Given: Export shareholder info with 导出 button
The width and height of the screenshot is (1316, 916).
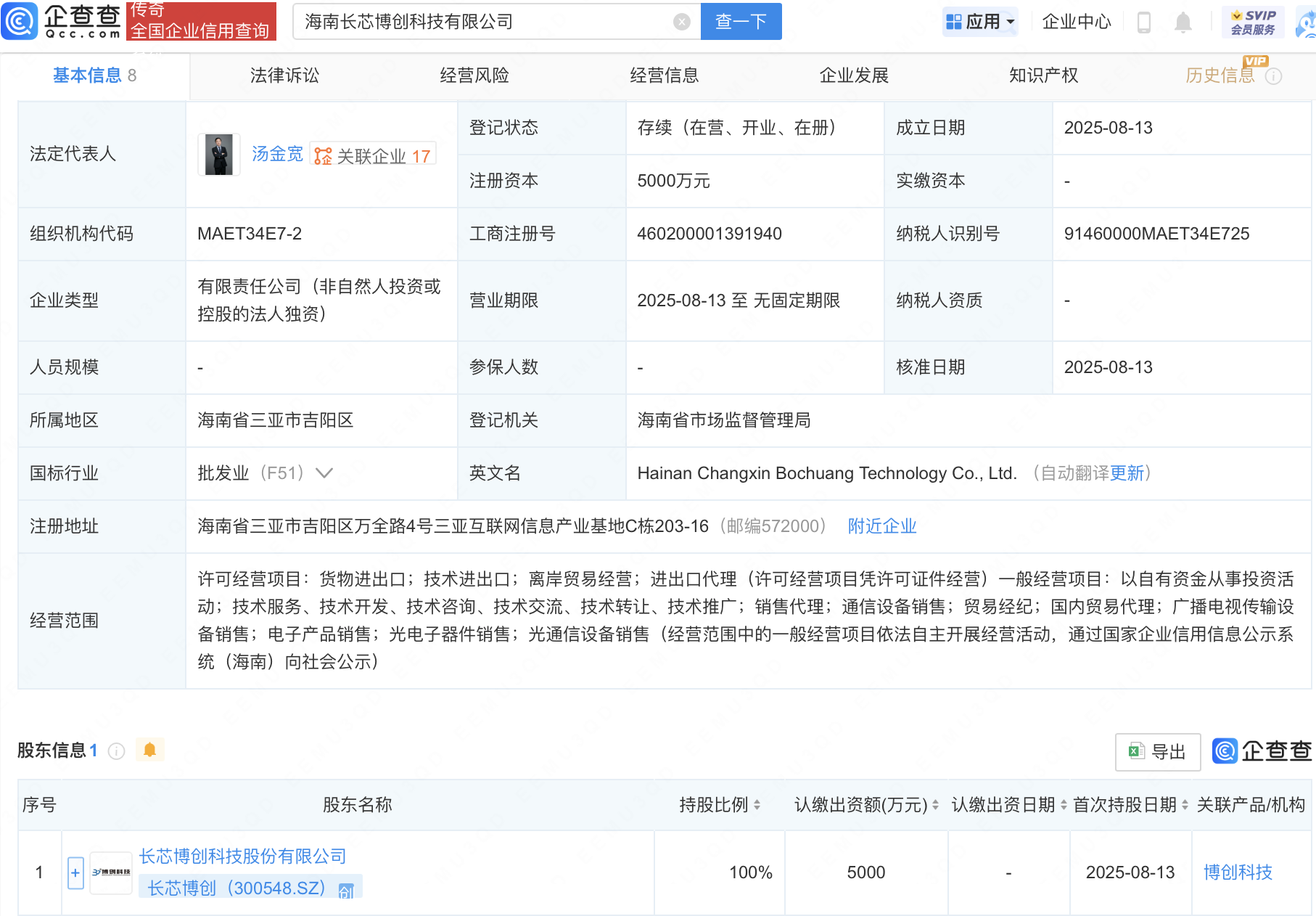Looking at the screenshot, I should point(1158,752).
